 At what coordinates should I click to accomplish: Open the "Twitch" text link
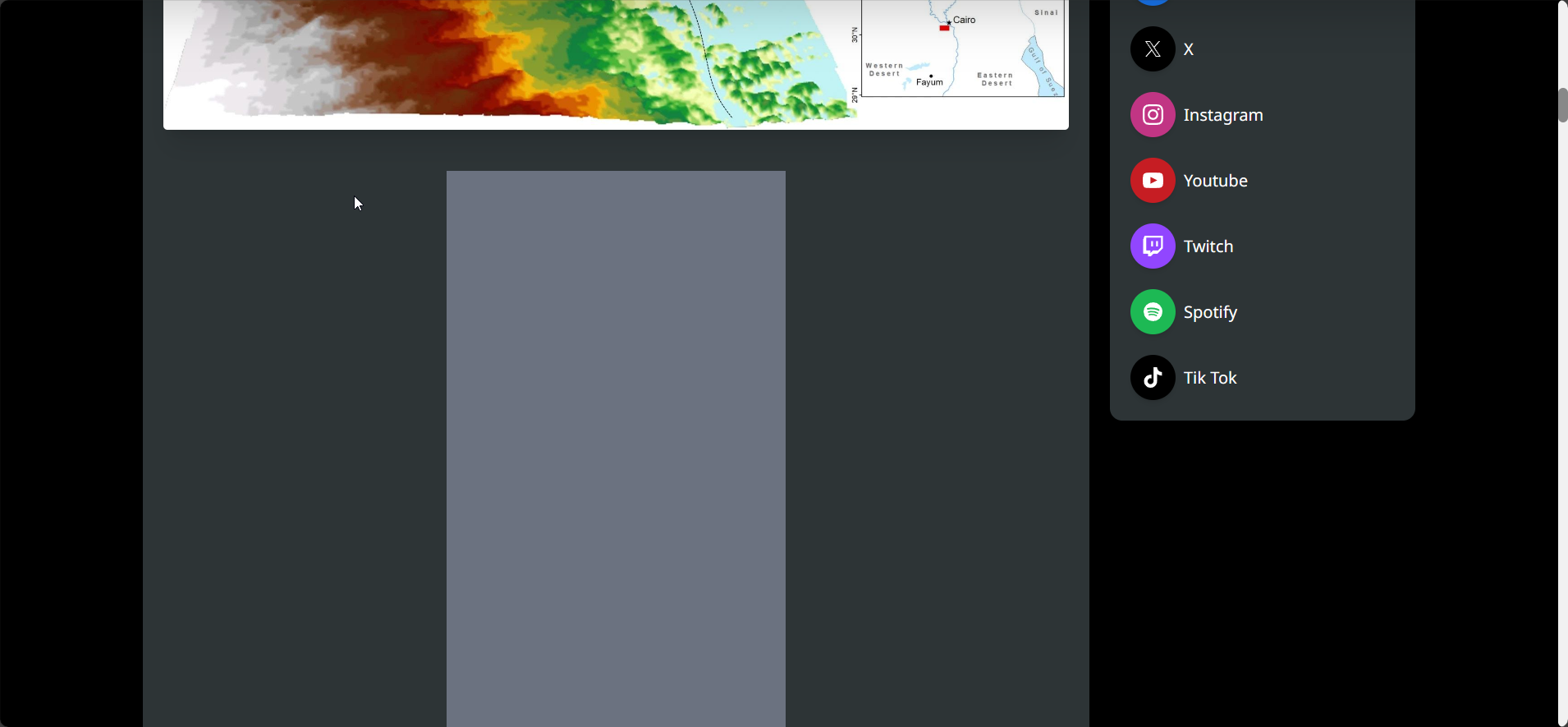(x=1208, y=246)
